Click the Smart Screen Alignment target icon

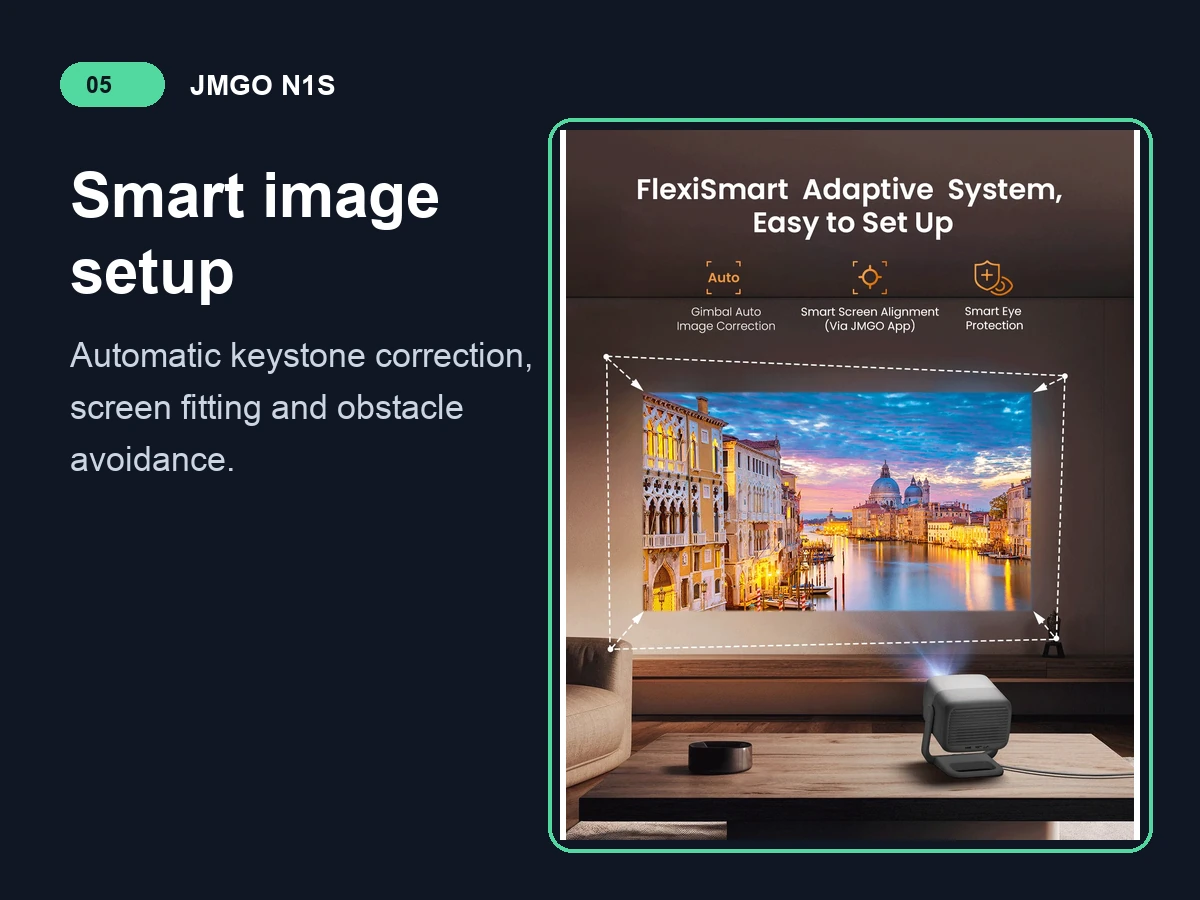[x=869, y=277]
